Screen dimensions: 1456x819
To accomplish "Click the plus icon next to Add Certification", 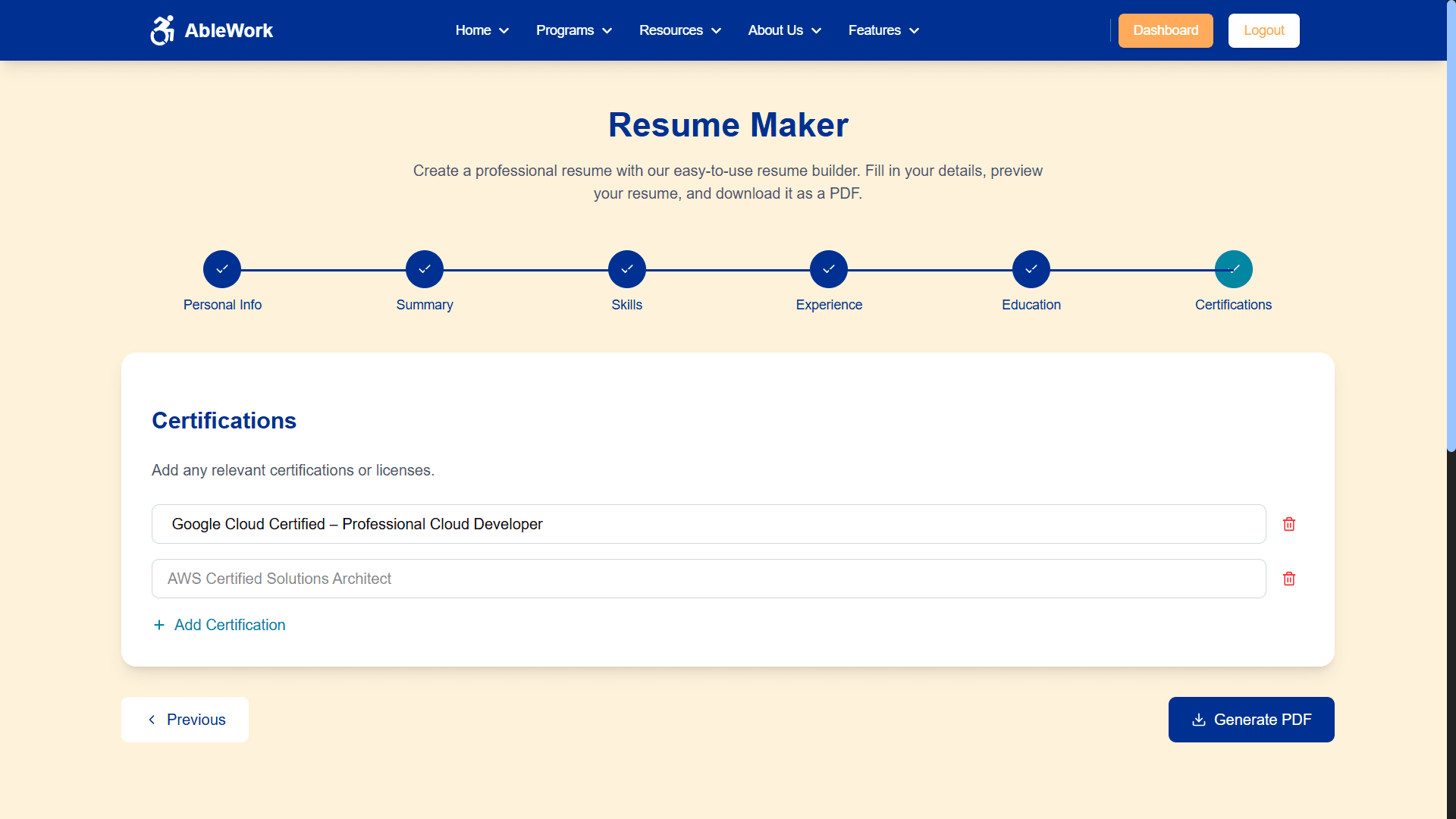I will 158,625.
